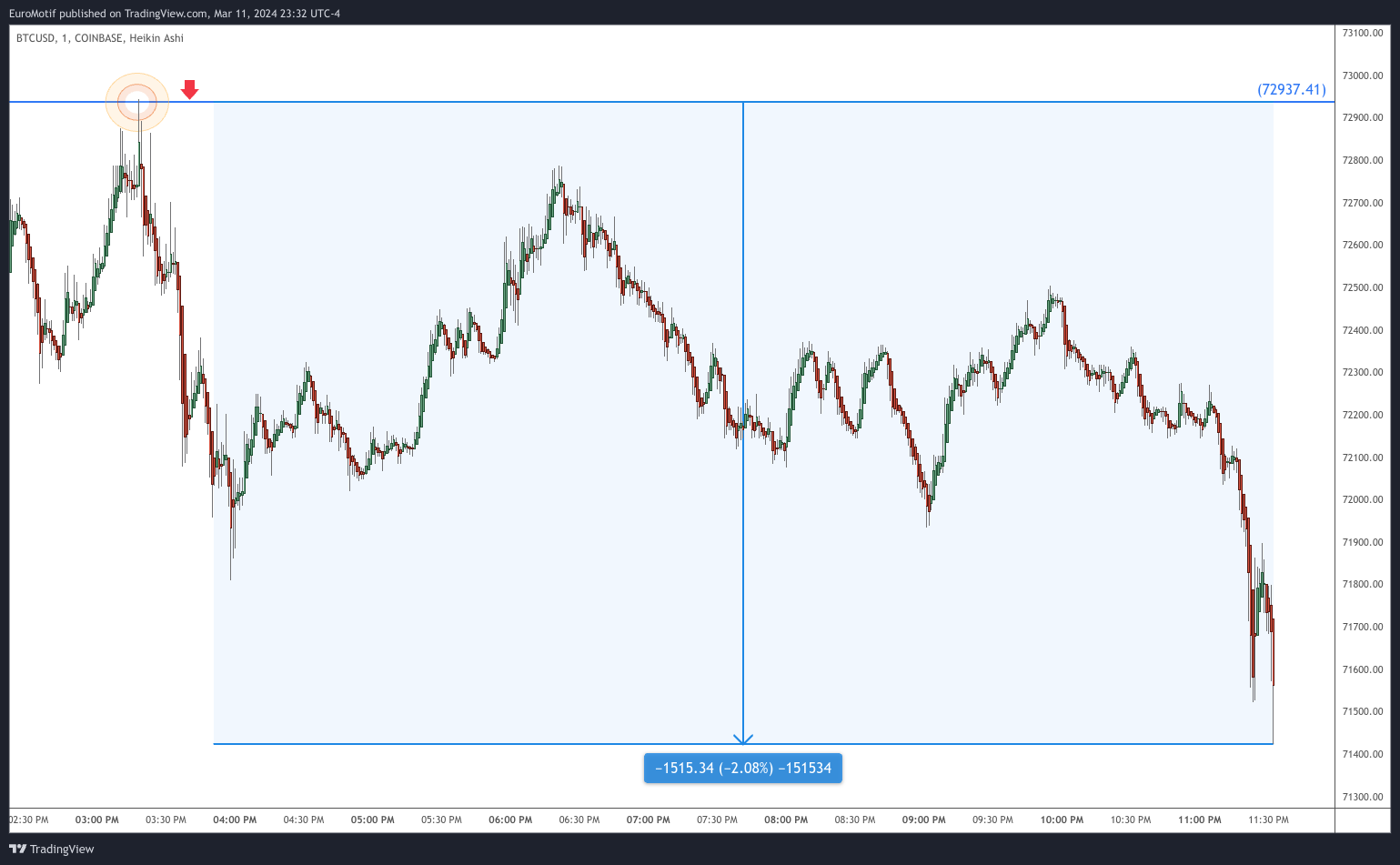Select the 08:30 PM time axis label

[855, 820]
